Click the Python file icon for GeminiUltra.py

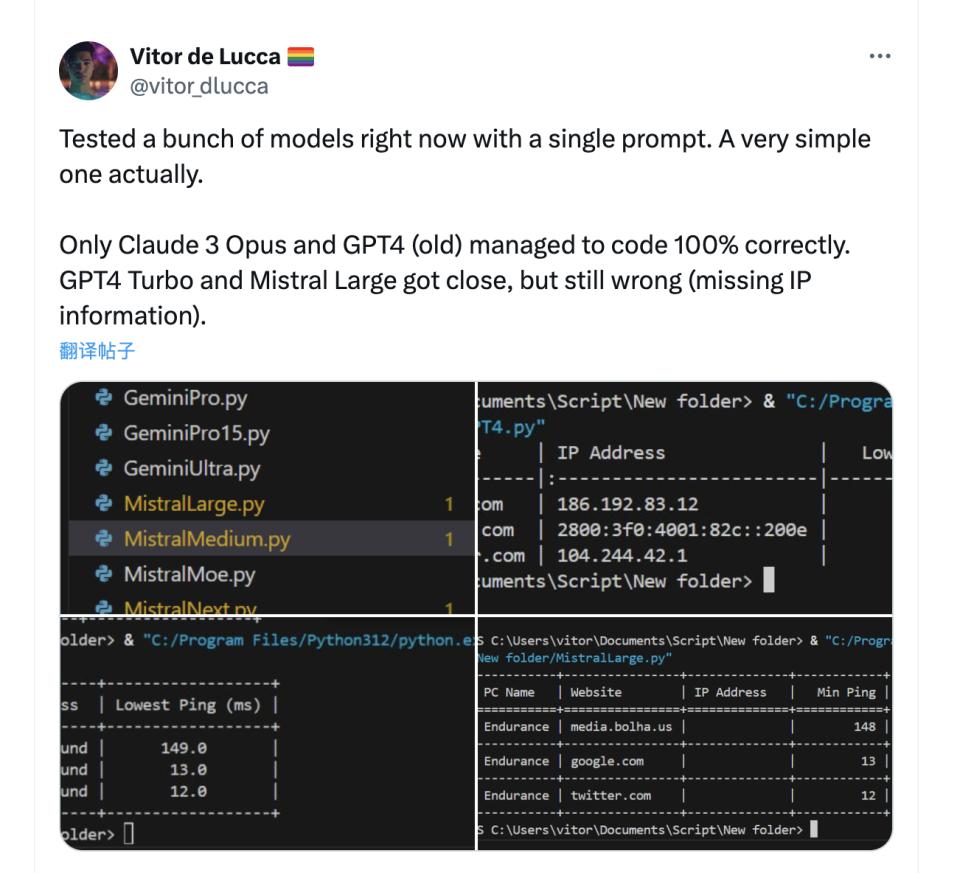coord(102,469)
